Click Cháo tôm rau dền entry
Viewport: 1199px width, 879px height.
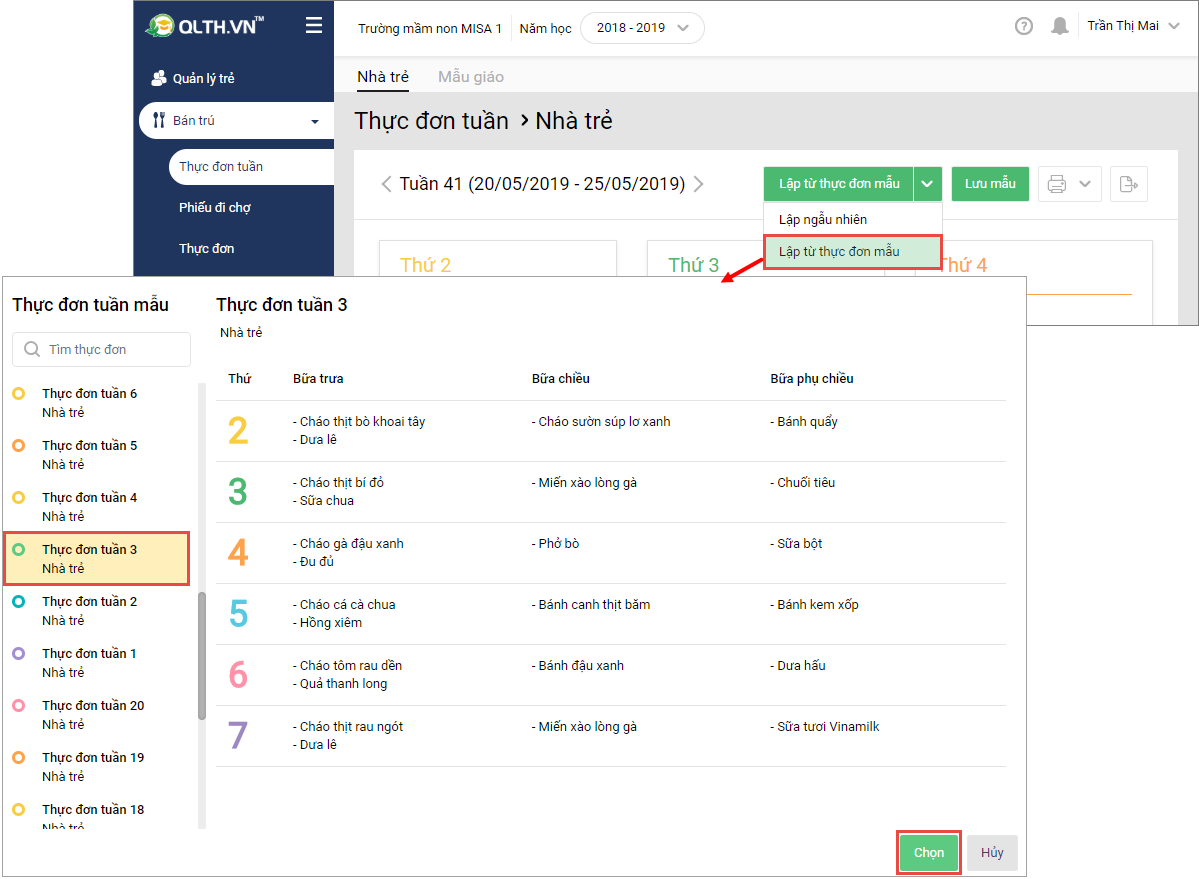pos(347,667)
